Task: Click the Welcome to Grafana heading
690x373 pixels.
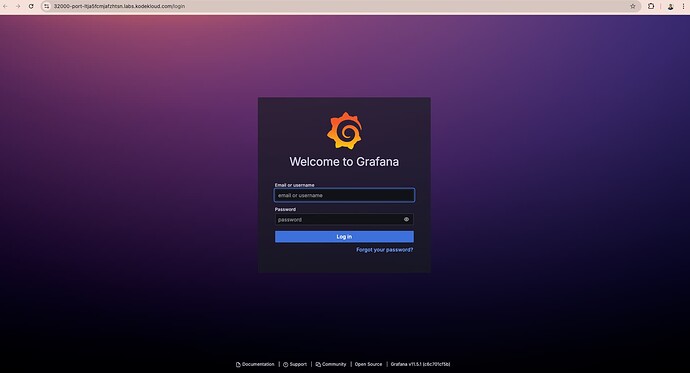Action: (x=344, y=162)
